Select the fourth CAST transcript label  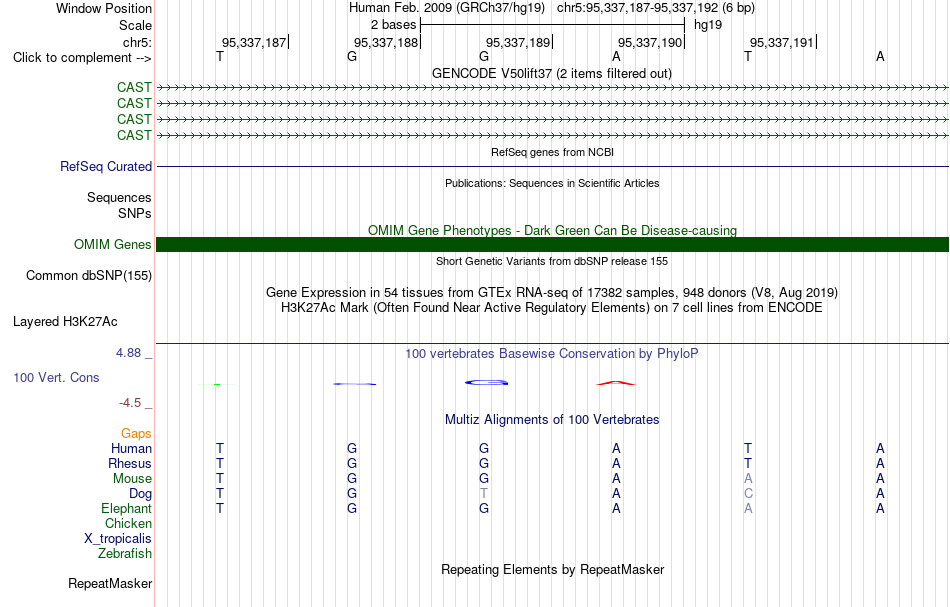pos(134,134)
